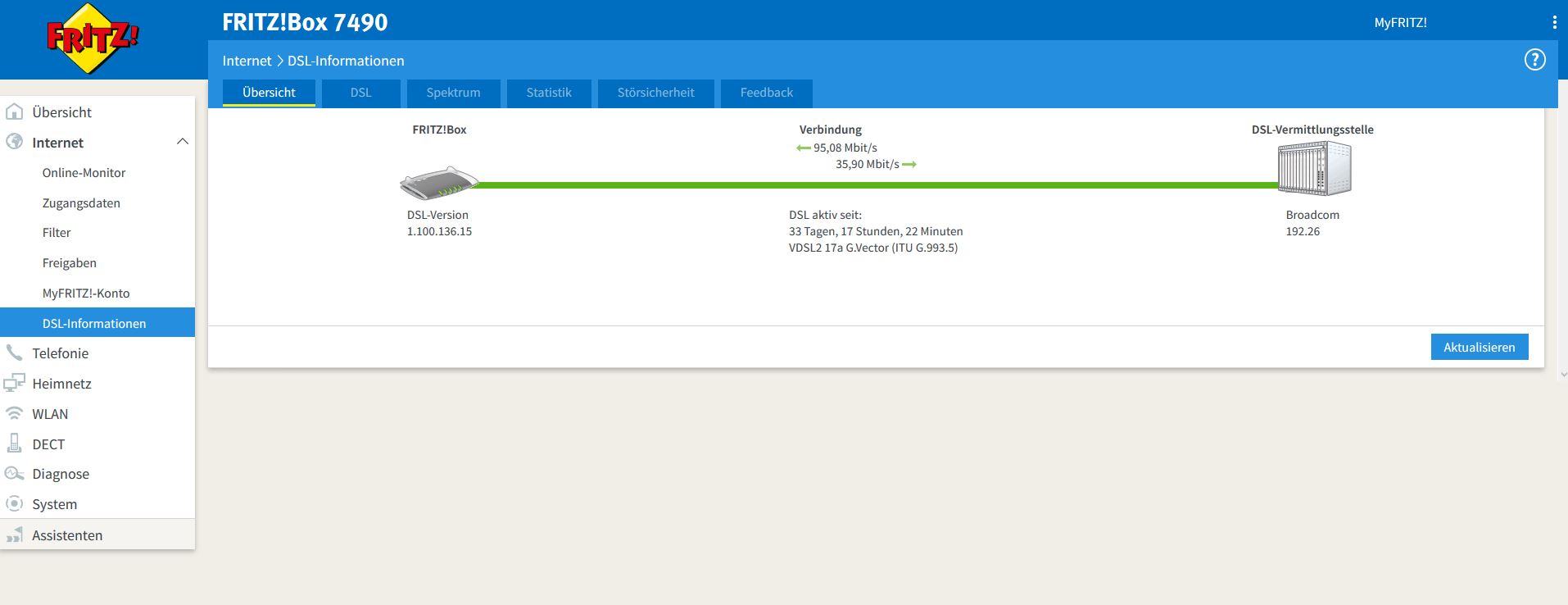The width and height of the screenshot is (1568, 605).
Task: Click the DSL-Vermittlungsstelle server image
Action: click(x=1315, y=168)
